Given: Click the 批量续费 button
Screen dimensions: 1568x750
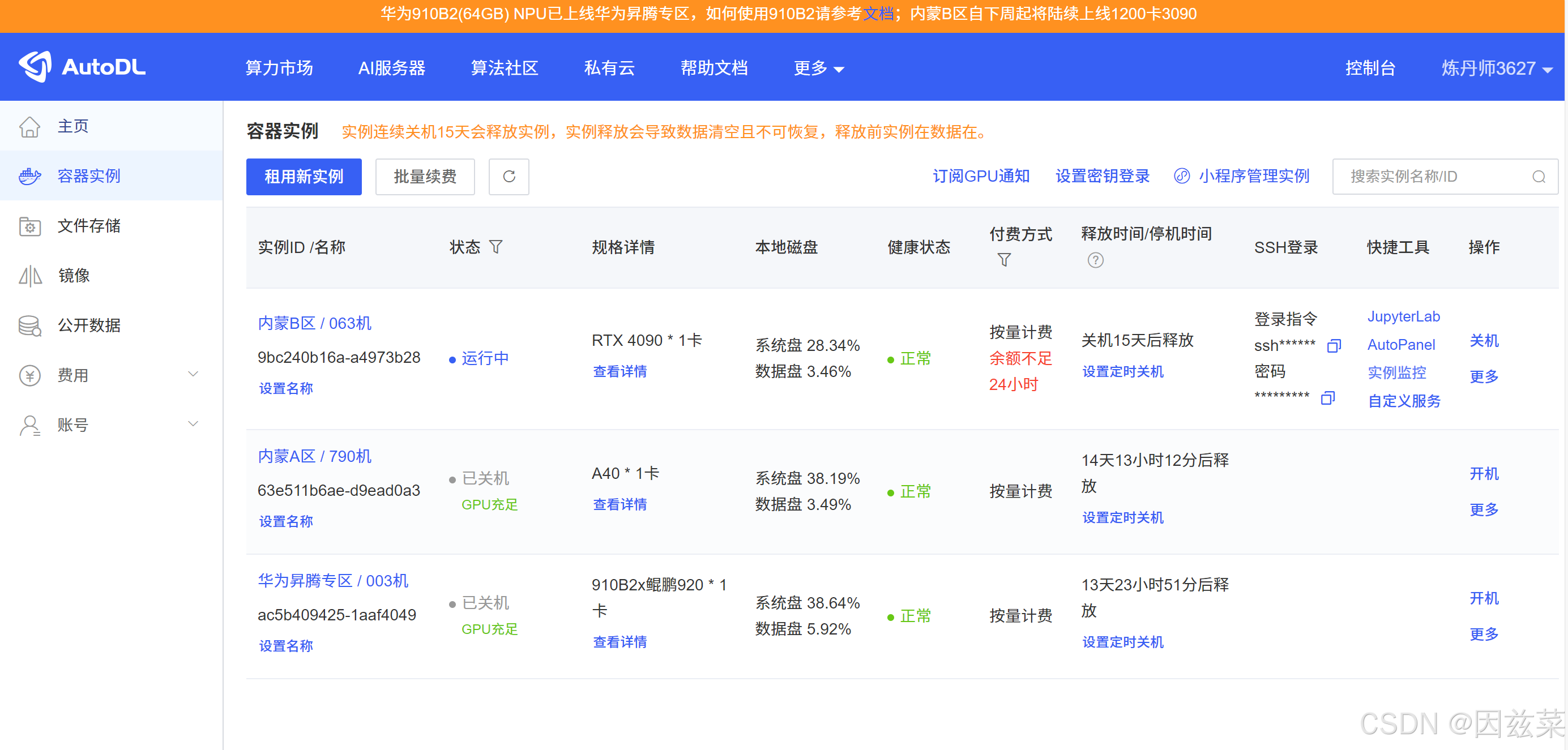Looking at the screenshot, I should tap(424, 177).
